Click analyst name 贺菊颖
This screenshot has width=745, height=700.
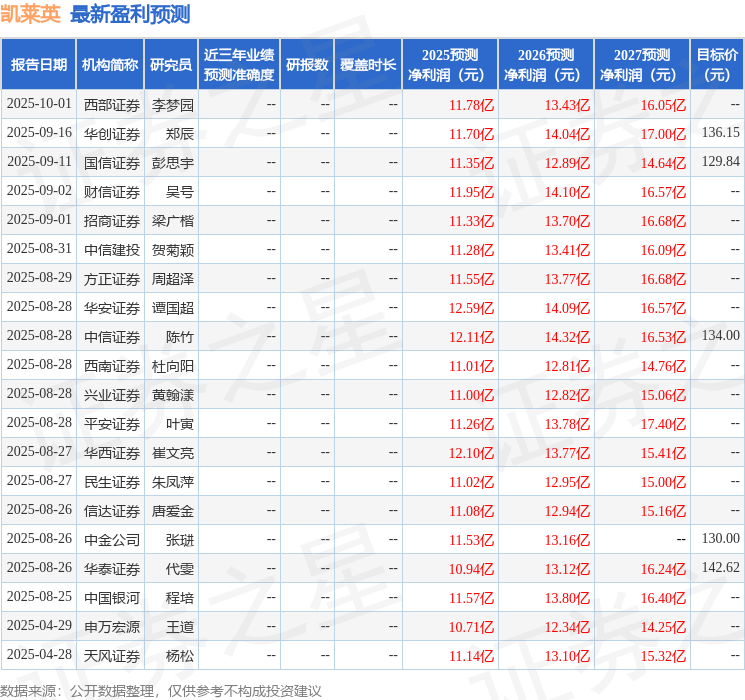pyautogui.click(x=173, y=250)
